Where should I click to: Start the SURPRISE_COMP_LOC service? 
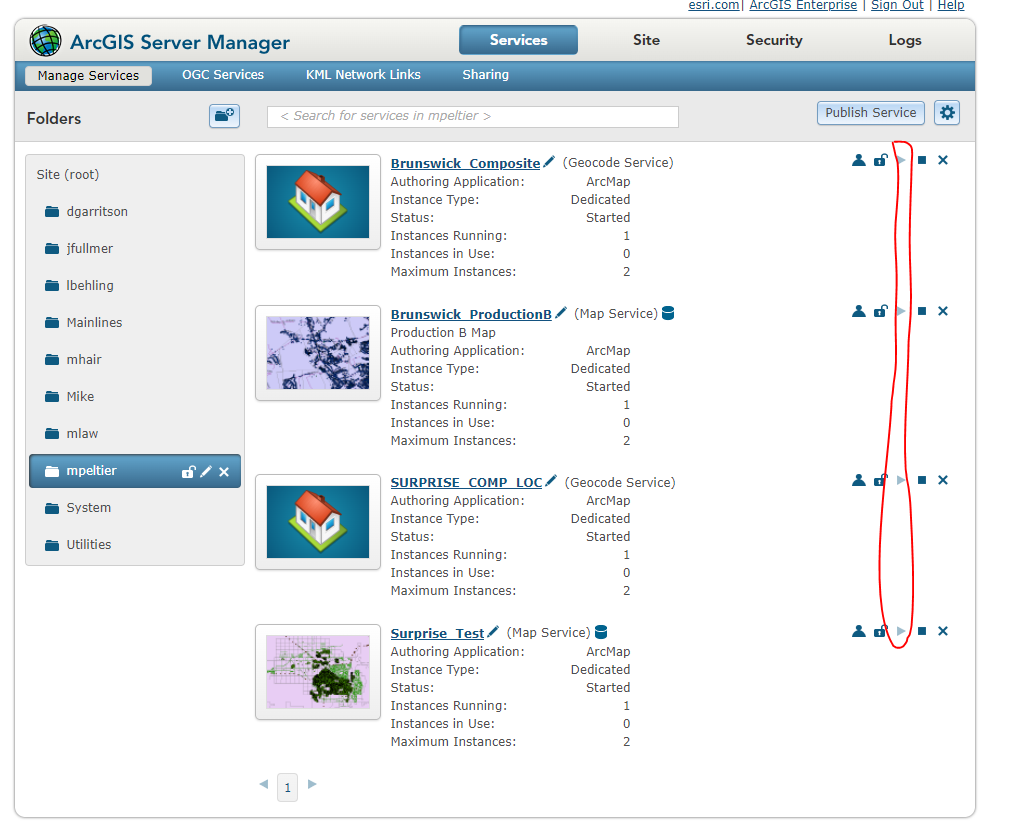point(901,480)
